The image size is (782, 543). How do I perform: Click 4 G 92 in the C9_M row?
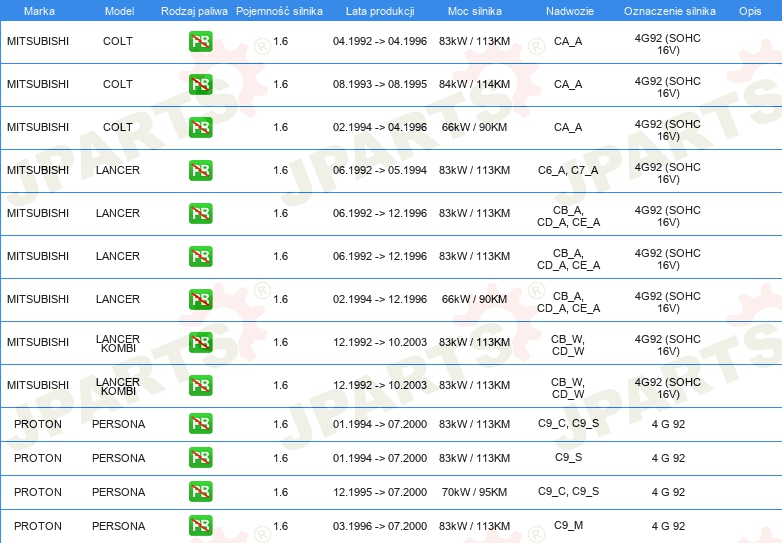(668, 526)
